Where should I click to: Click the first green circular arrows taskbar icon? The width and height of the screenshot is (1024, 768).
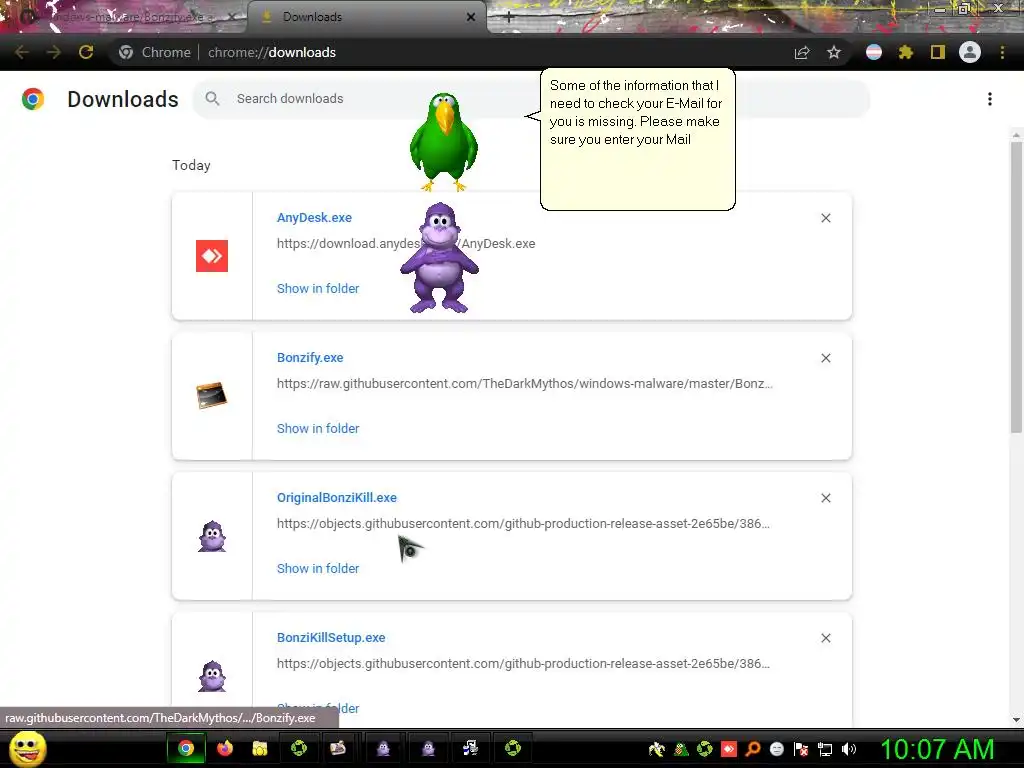click(298, 748)
